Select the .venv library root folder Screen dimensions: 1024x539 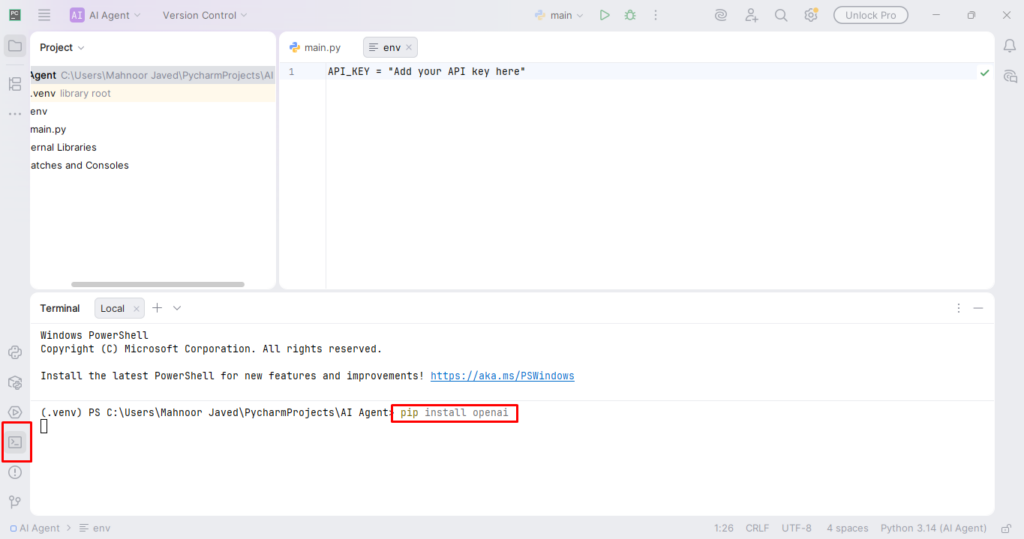click(x=152, y=93)
